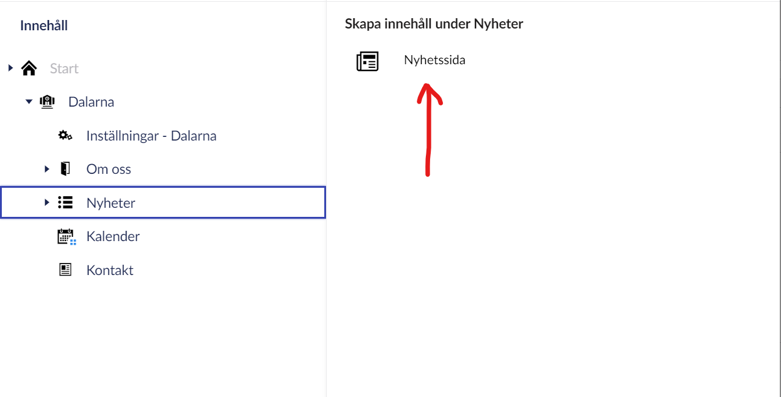The height and width of the screenshot is (397, 781).
Task: Click the gears icon for Inställningar - Dalarna
Action: coord(65,135)
